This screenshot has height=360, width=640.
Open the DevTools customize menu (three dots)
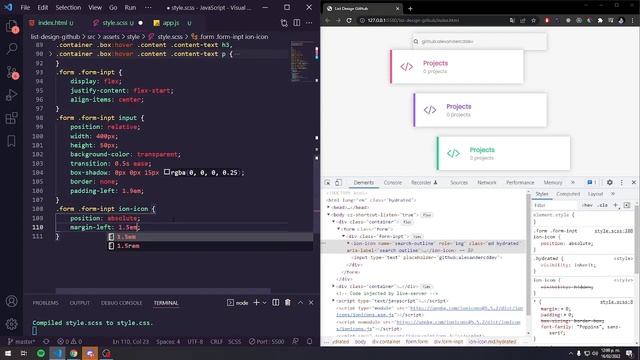point(622,182)
